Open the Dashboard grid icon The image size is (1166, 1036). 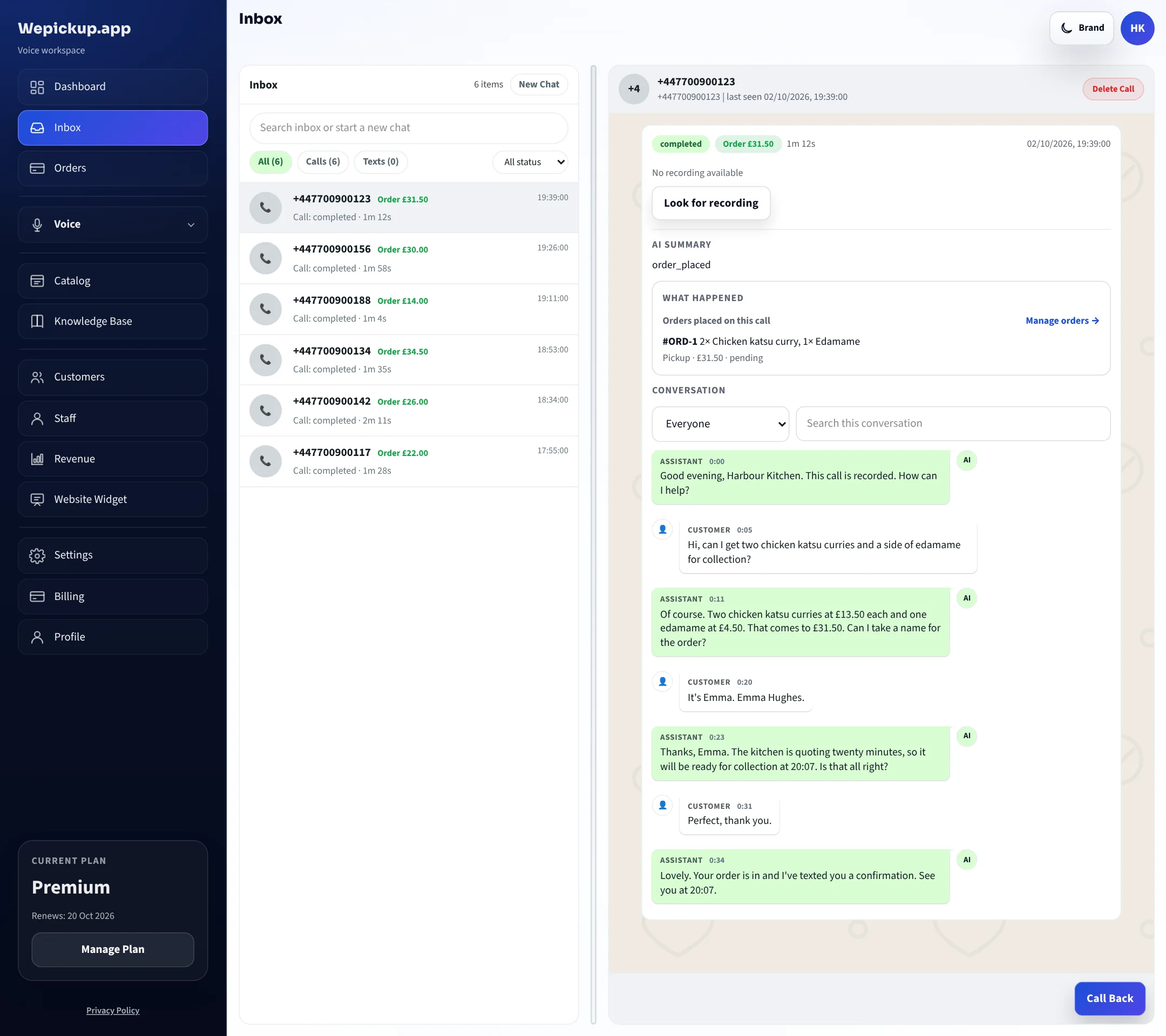(x=37, y=87)
